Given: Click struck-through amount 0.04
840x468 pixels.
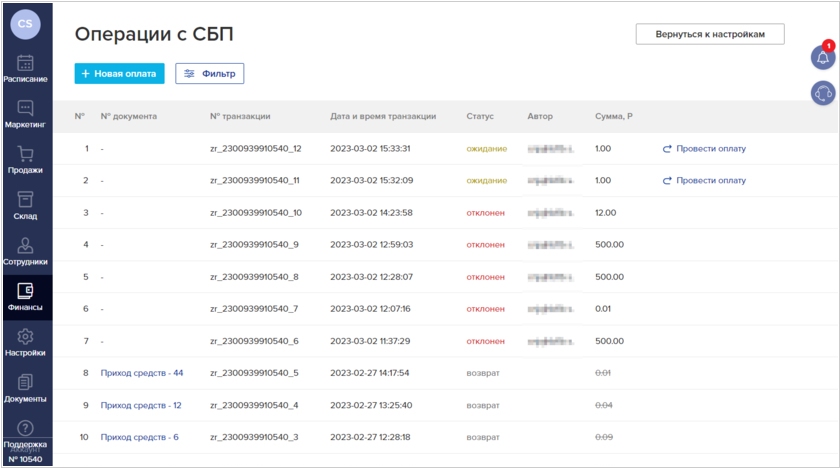Looking at the screenshot, I should (x=604, y=405).
